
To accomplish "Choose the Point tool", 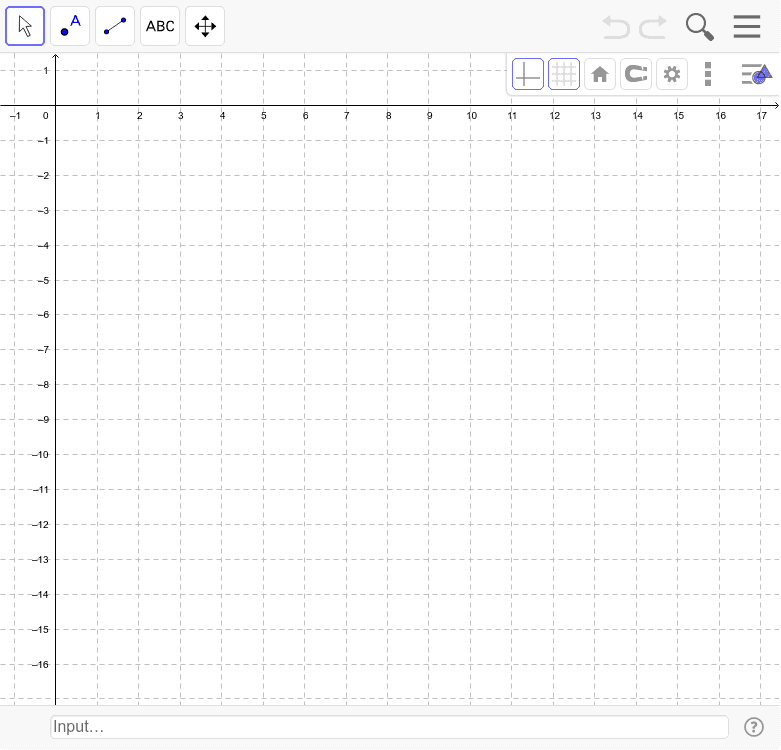I will coord(70,26).
